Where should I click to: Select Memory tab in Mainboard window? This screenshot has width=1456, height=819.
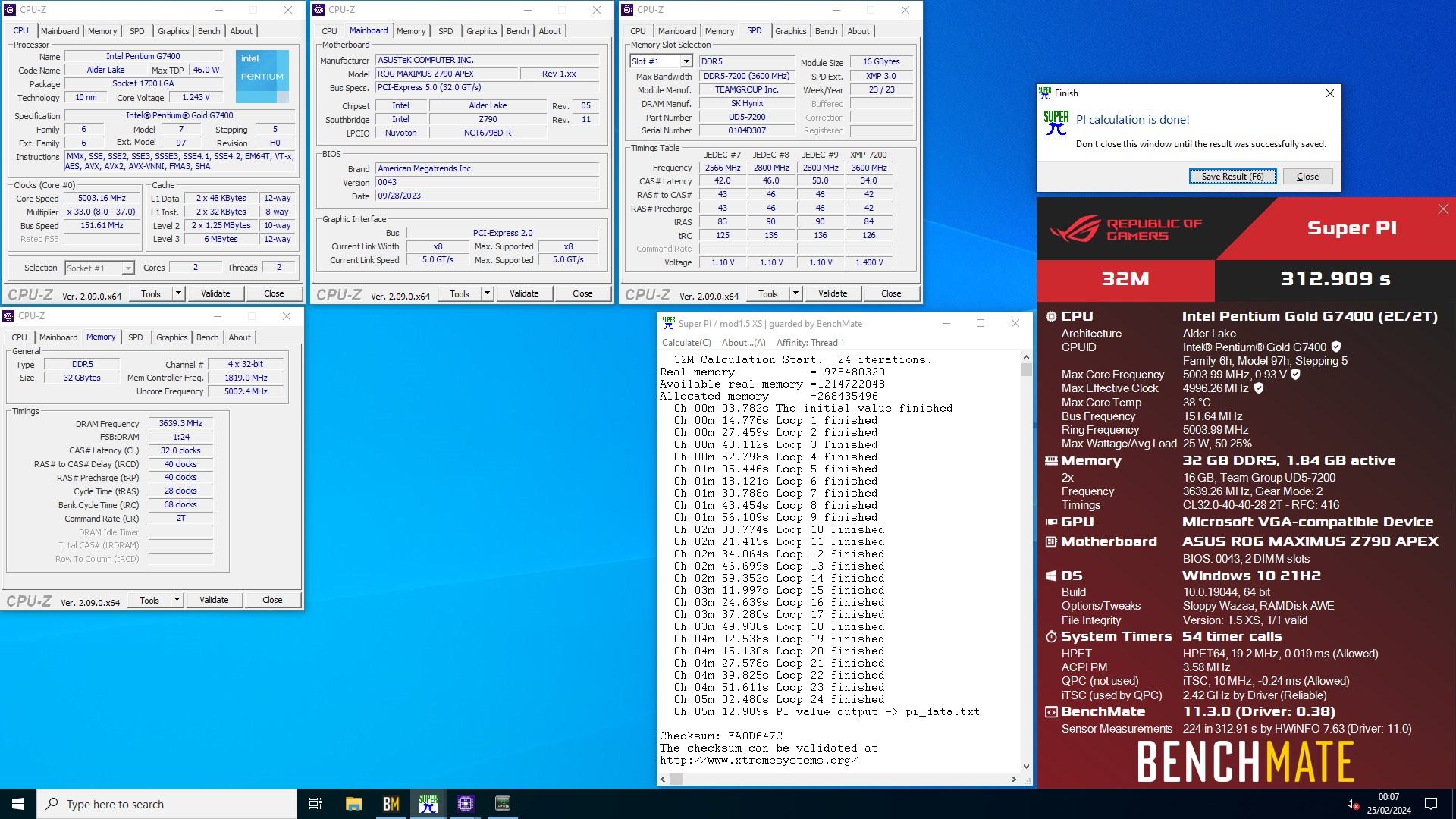pos(410,31)
